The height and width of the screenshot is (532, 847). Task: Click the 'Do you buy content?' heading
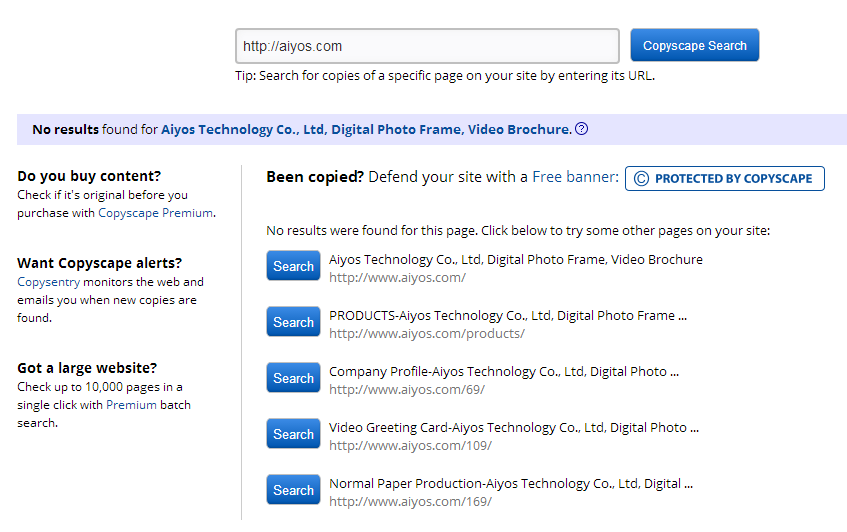[x=89, y=176]
